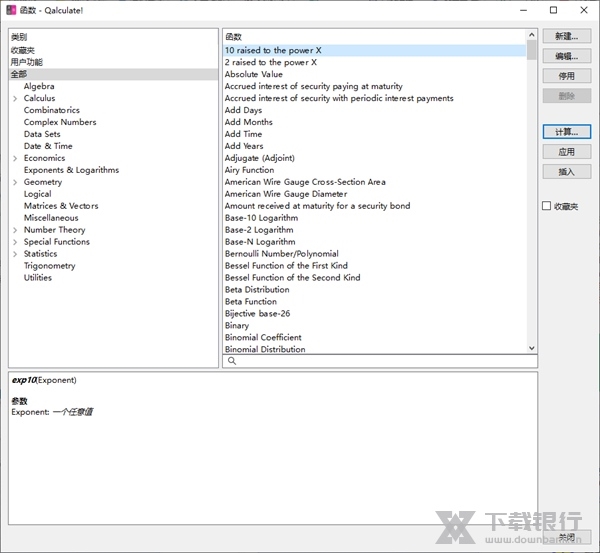Expand the Statistics category arrow
The width and height of the screenshot is (600, 553).
pyautogui.click(x=15, y=255)
